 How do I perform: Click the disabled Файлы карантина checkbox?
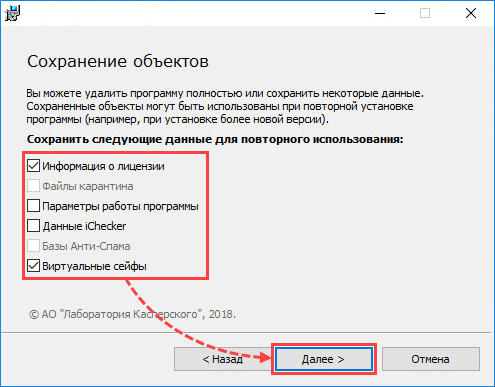click(x=33, y=186)
